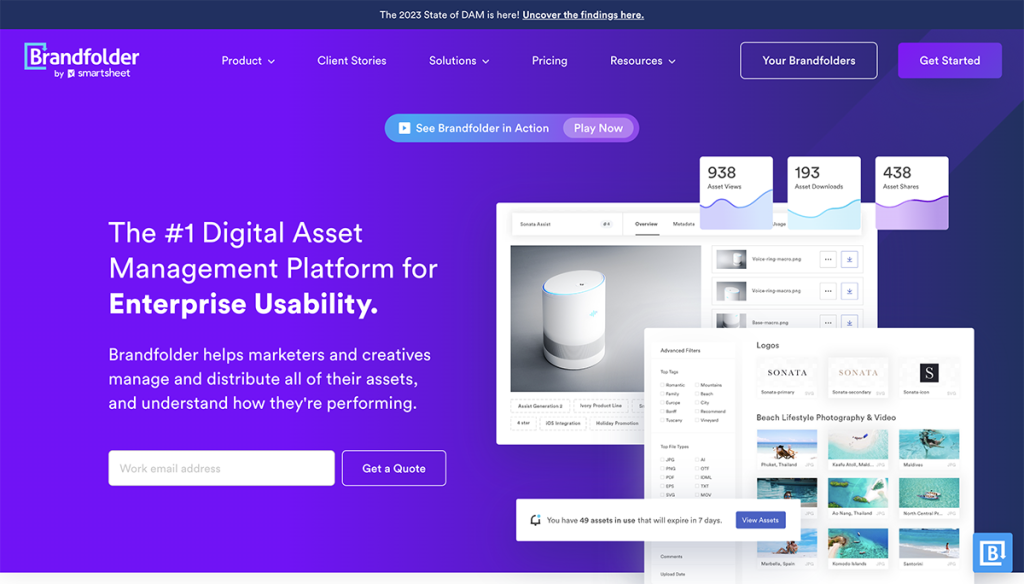
Task: Click the play icon in the demo banner
Action: click(x=404, y=128)
